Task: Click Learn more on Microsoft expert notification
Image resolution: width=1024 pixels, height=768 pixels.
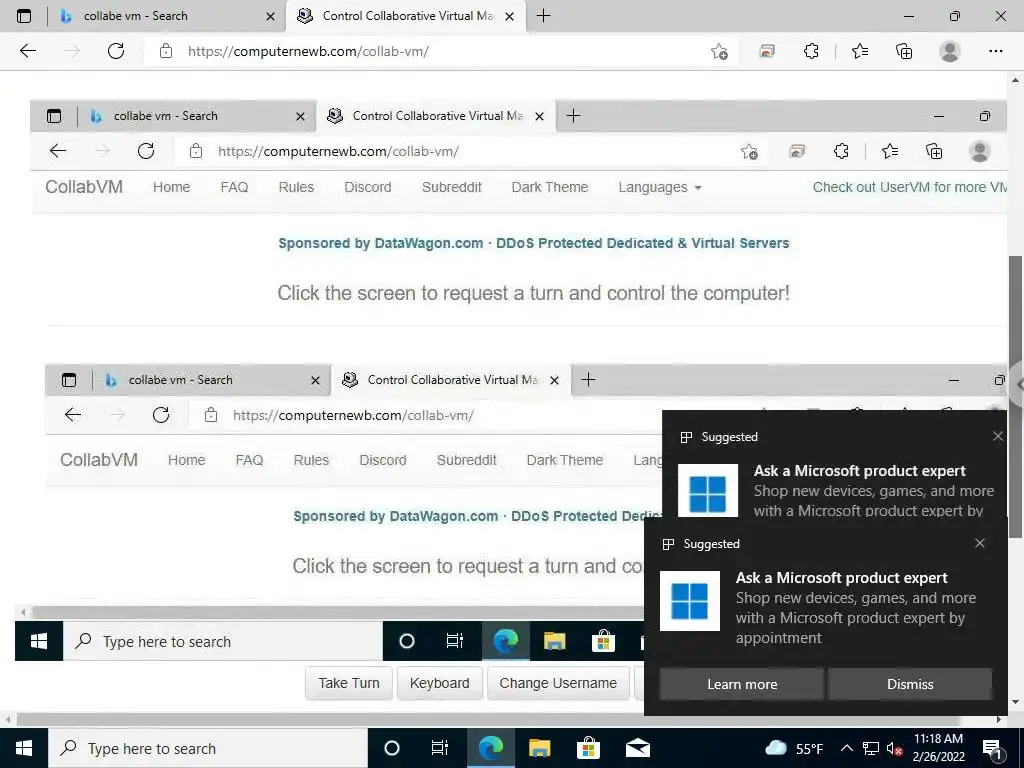Action: [742, 684]
